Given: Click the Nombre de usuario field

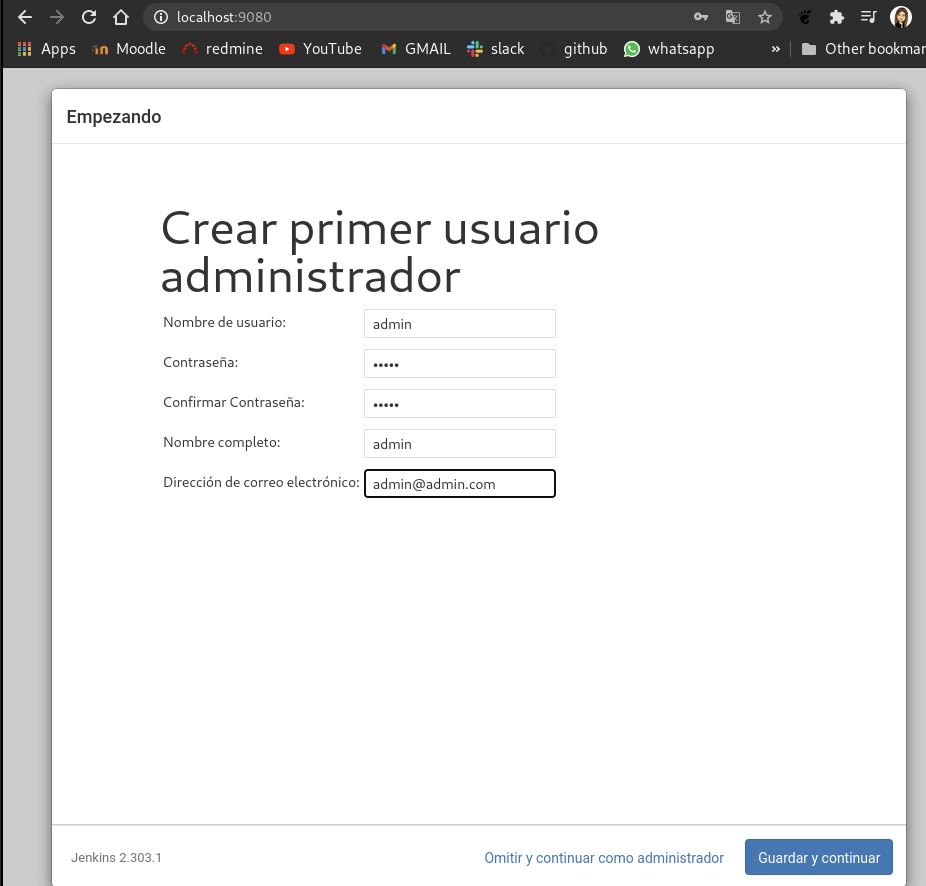Looking at the screenshot, I should pos(459,323).
